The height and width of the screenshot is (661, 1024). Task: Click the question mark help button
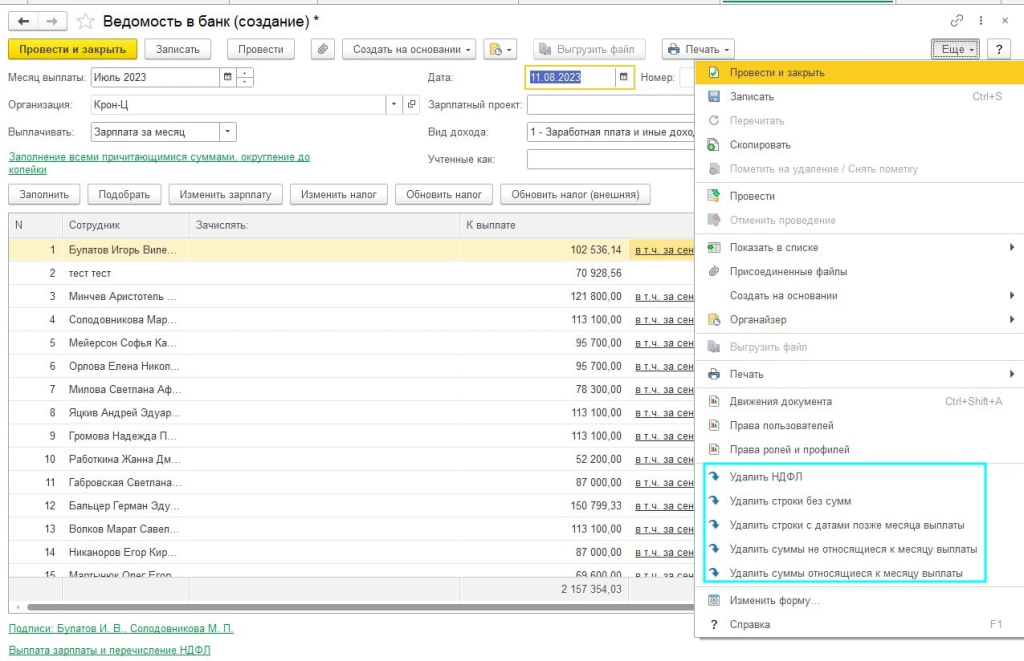click(998, 49)
